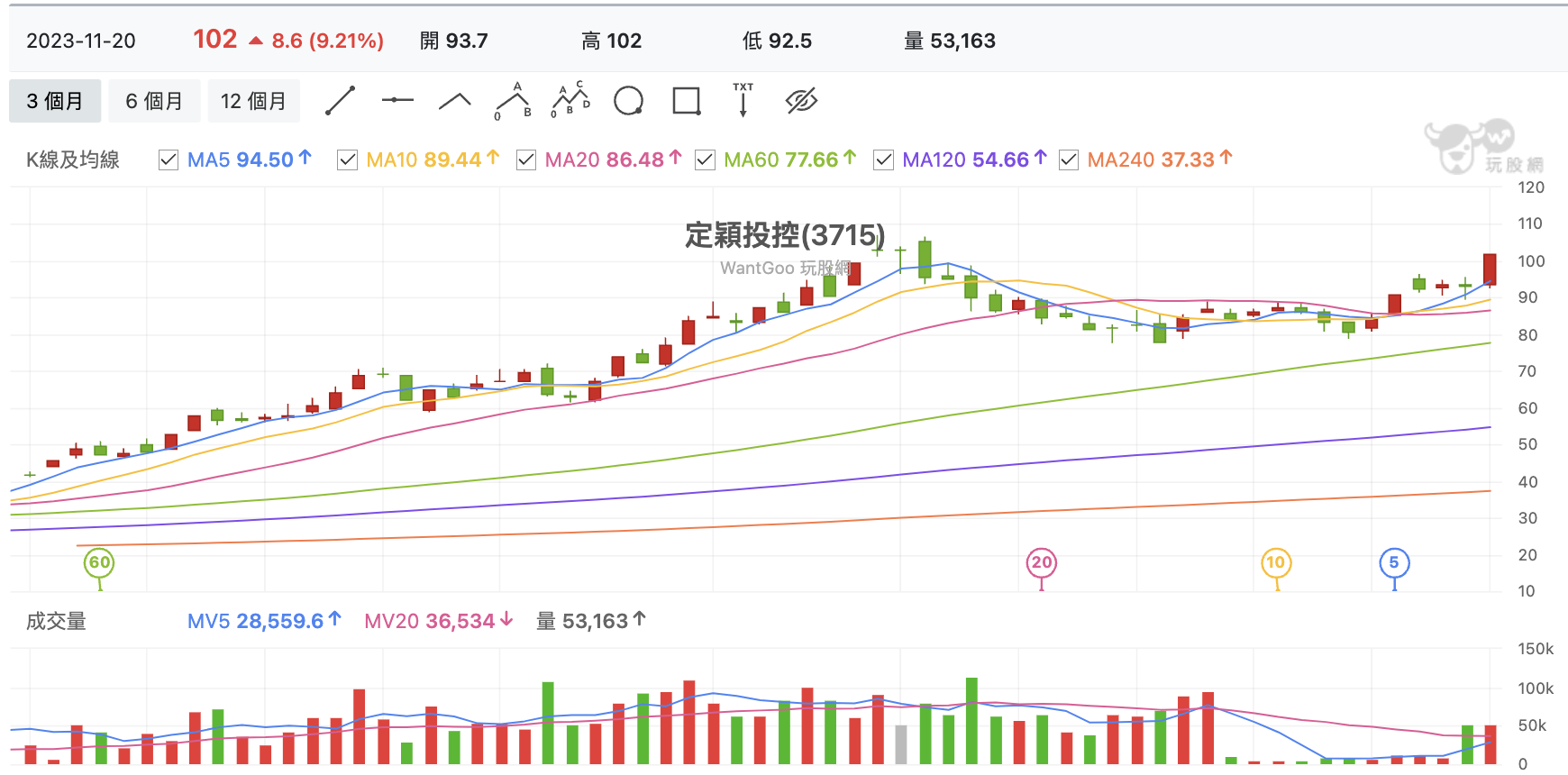This screenshot has height=775, width=1568.
Task: Uncheck the MA10 moving average checkbox
Action: point(347,160)
